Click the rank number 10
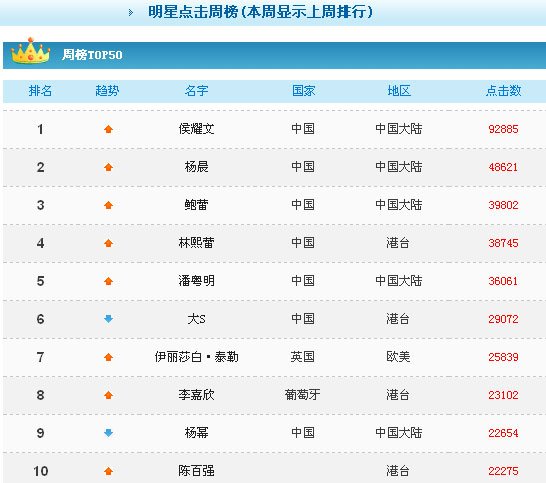 click(x=40, y=471)
